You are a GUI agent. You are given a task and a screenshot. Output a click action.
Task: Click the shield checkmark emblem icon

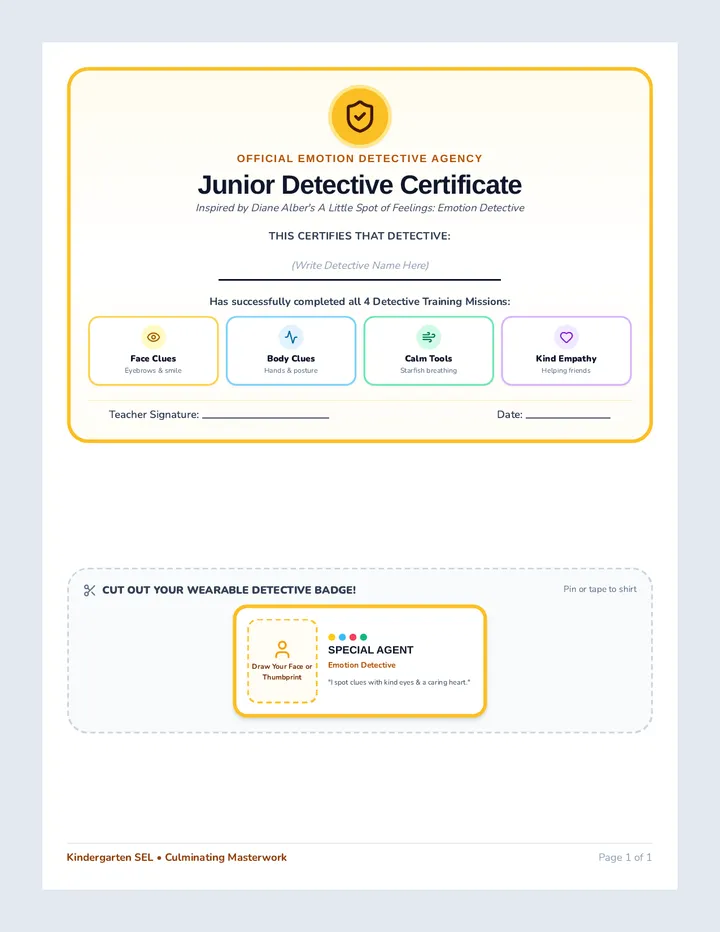[x=360, y=116]
